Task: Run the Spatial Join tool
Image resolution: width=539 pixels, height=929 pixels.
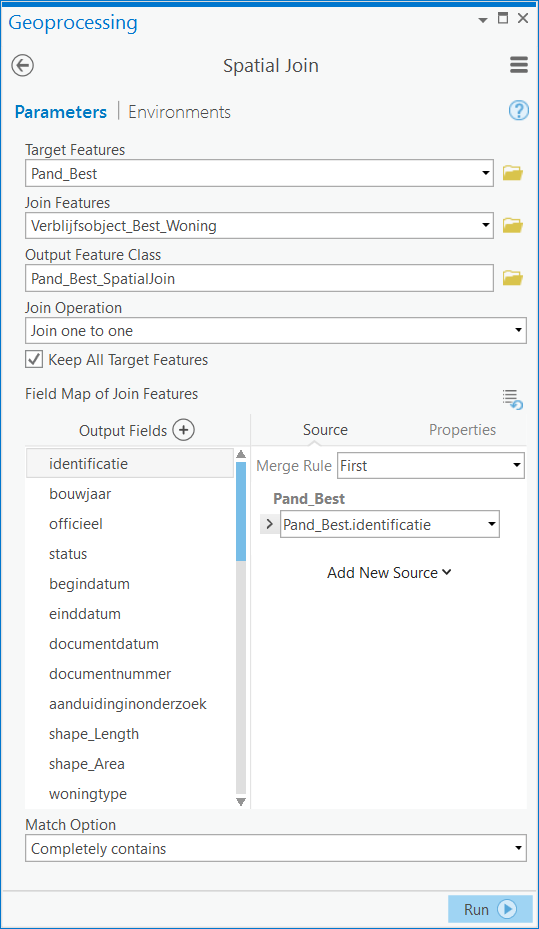Action: (x=490, y=909)
